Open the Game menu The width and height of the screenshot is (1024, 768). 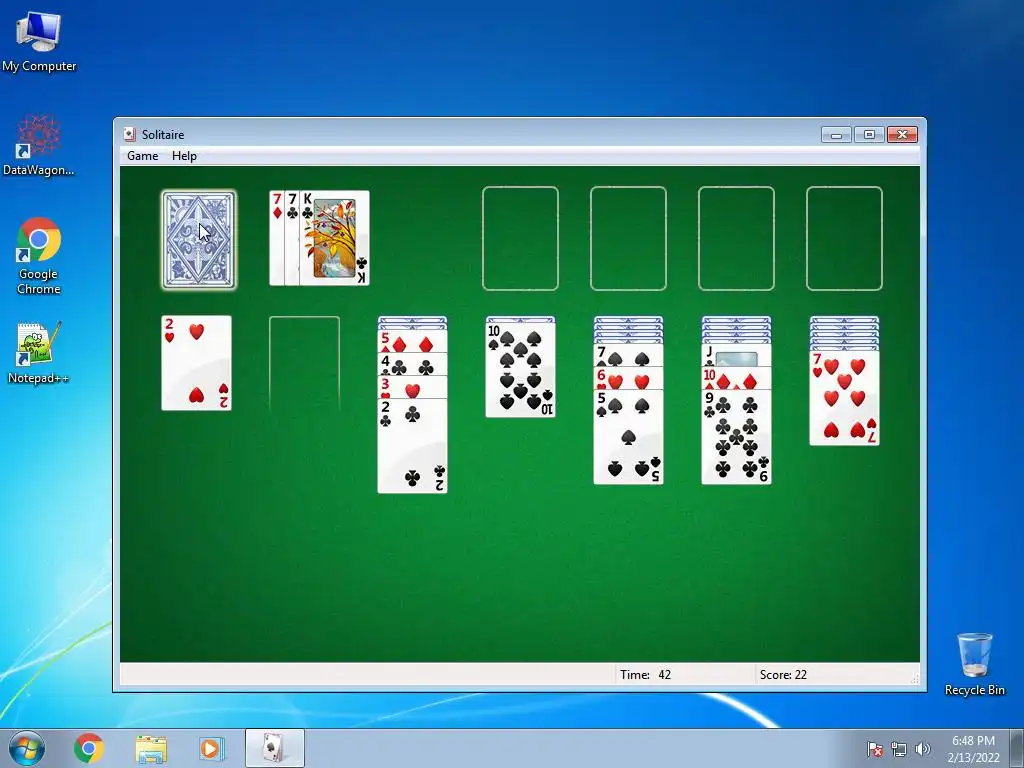[x=142, y=156]
